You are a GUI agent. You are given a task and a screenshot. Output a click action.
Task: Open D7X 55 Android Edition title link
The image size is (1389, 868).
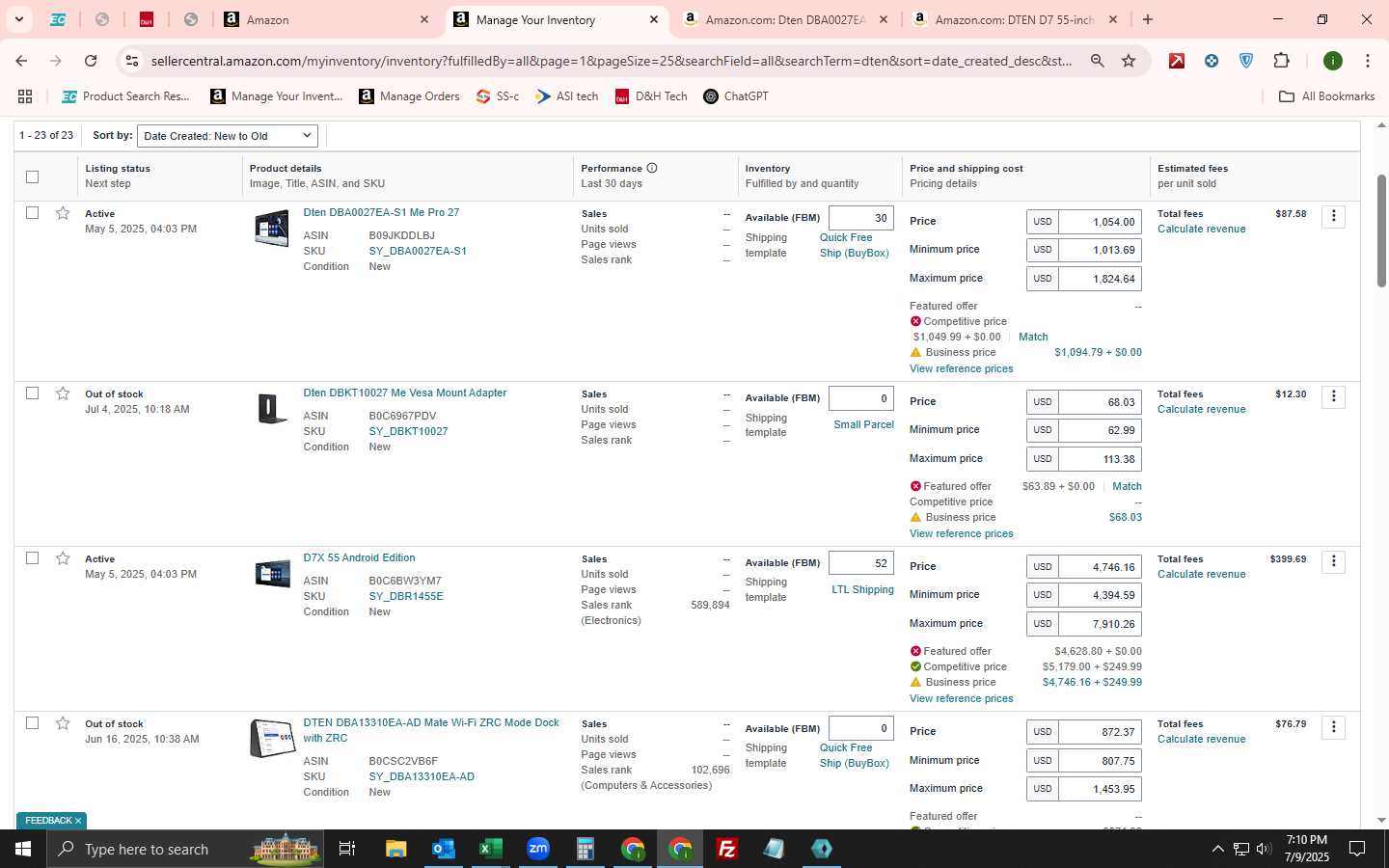(x=359, y=557)
